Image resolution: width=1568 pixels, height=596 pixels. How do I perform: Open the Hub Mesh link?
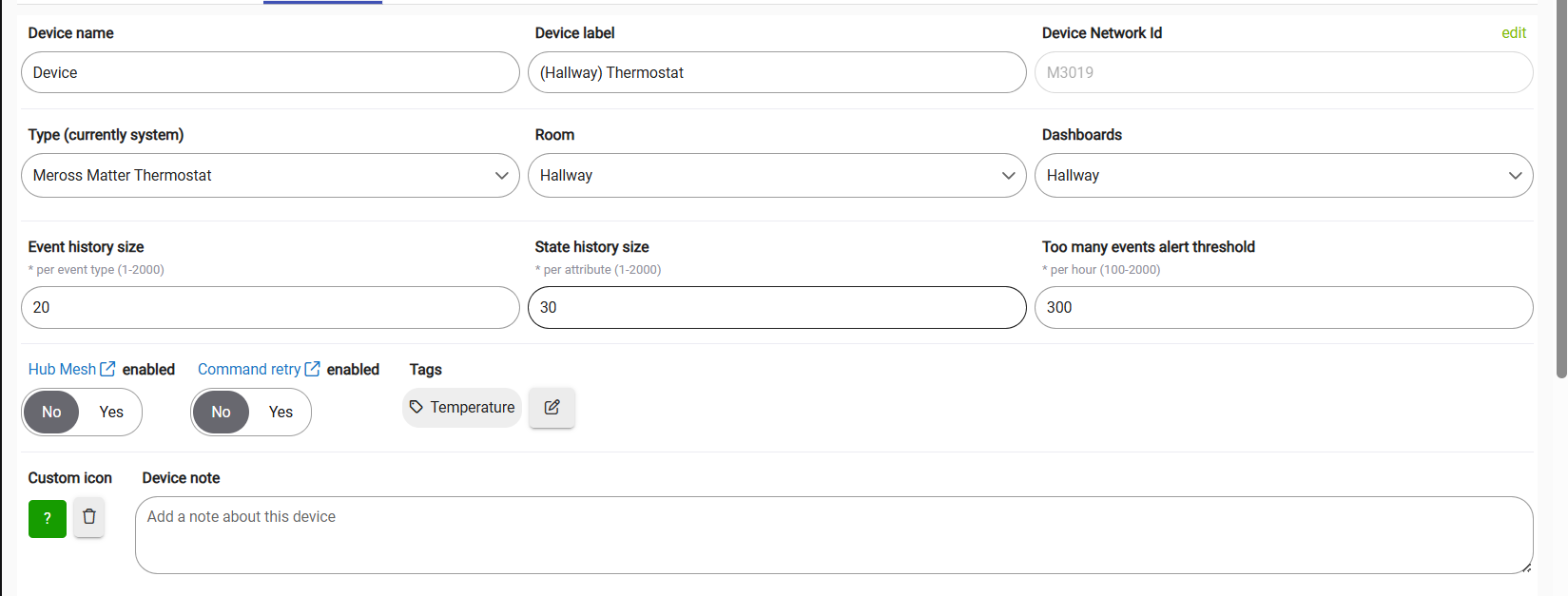coord(62,369)
